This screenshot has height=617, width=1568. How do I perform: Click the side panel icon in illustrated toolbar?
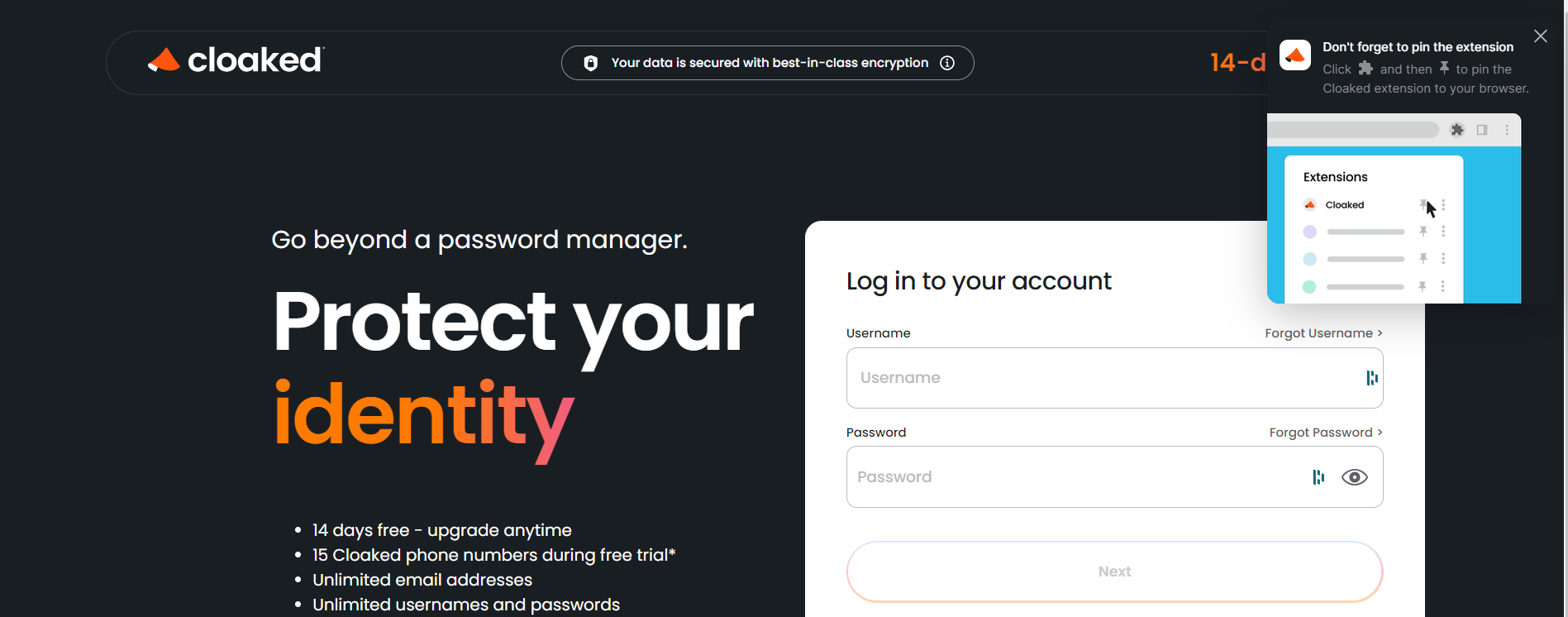[1482, 130]
